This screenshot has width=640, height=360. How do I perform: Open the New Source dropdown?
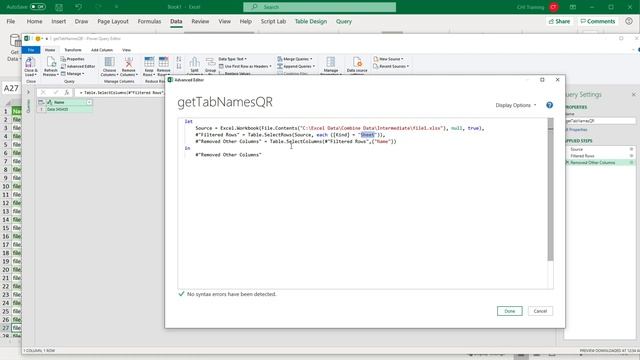click(x=388, y=59)
